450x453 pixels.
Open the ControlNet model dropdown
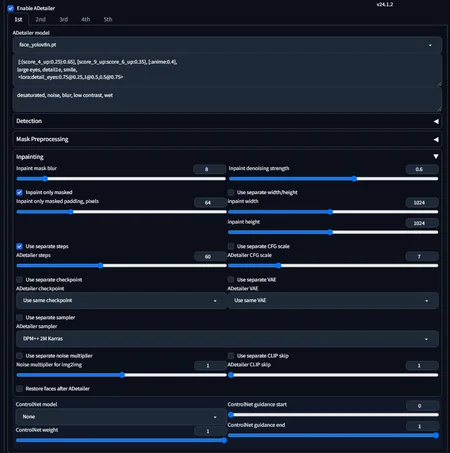pos(121,417)
